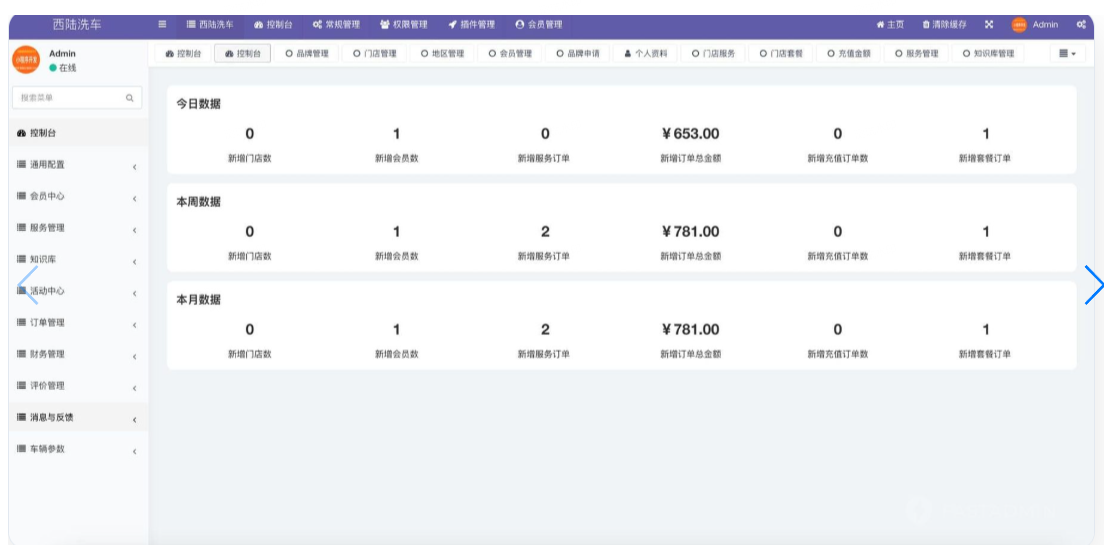Open 插件管理 in top menu

click(471, 24)
